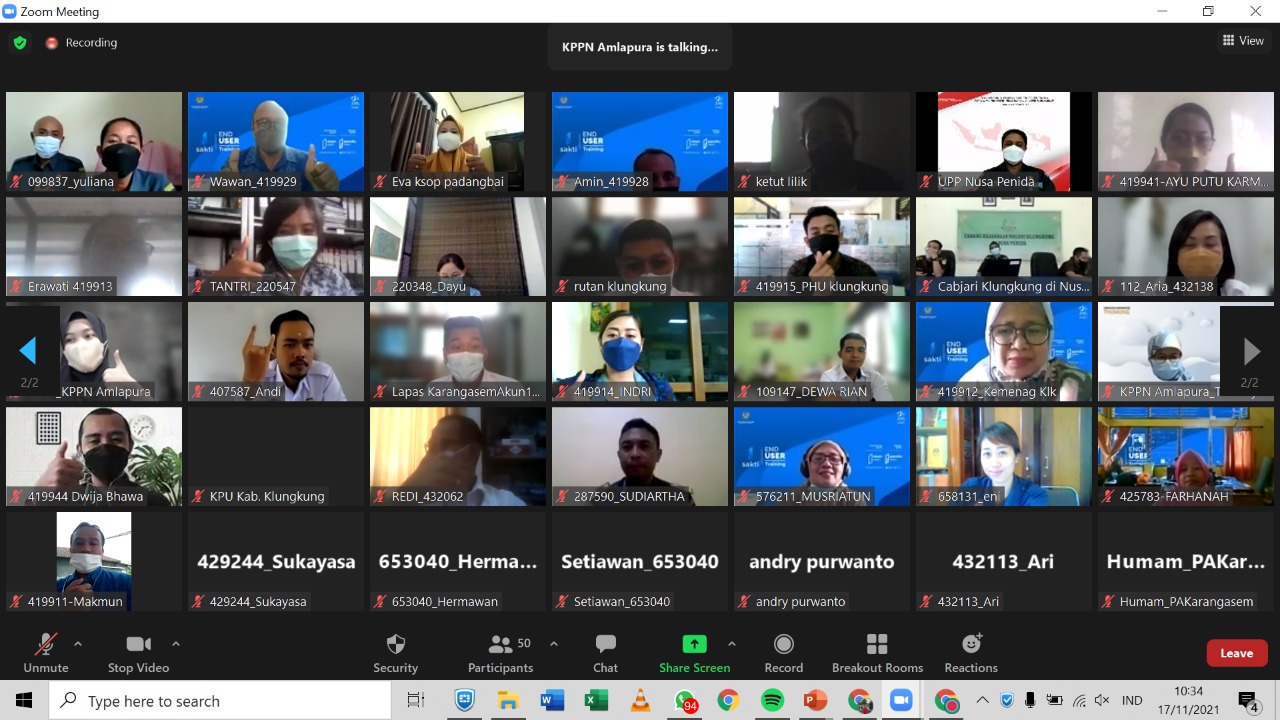The image size is (1280, 720).
Task: Expand share screen options arrow
Action: [732, 644]
